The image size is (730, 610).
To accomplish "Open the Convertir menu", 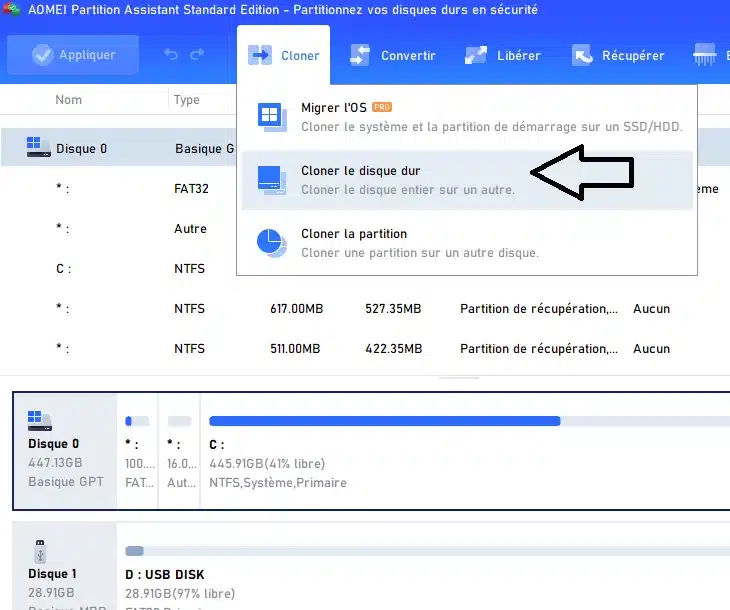I will point(393,55).
